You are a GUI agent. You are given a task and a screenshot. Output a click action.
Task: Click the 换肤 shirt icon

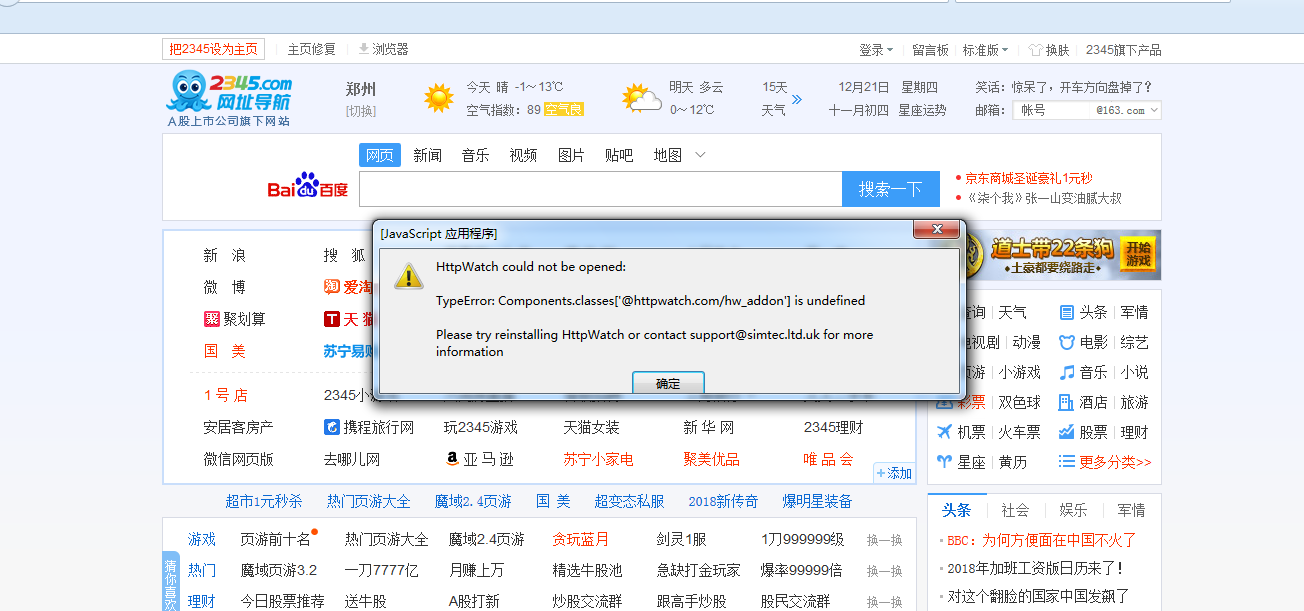[x=1035, y=50]
